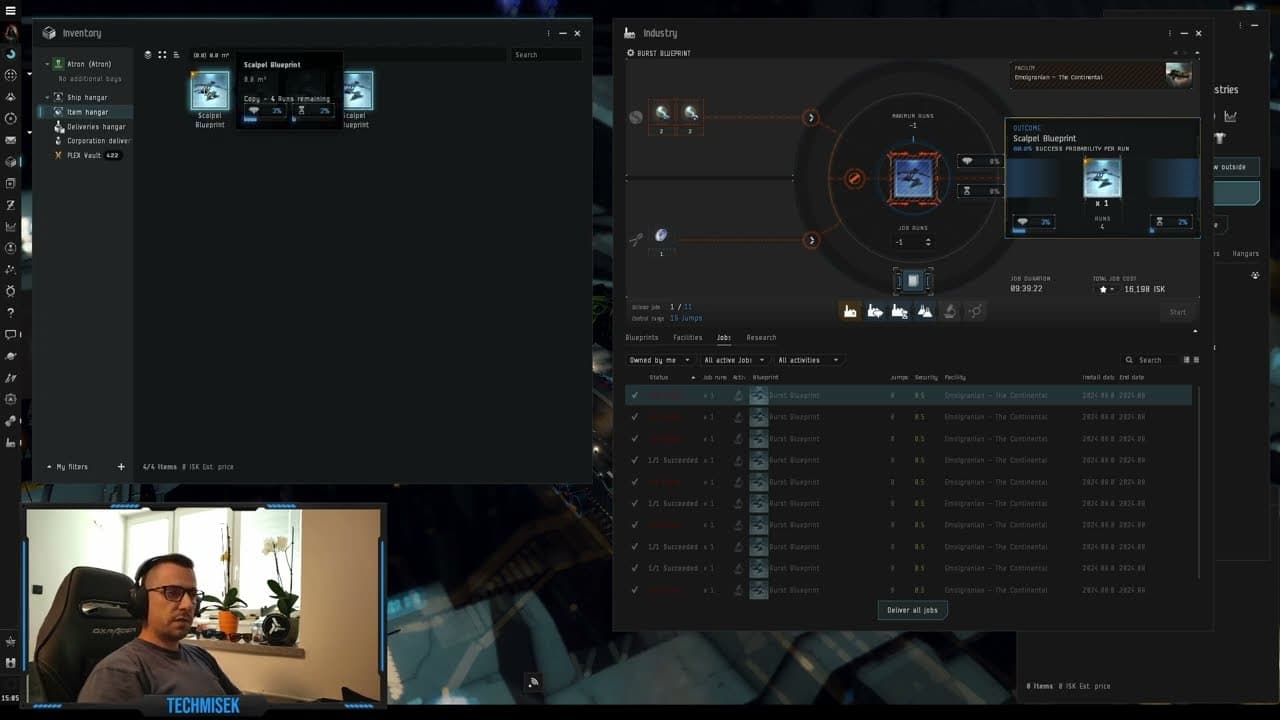Collapse the Ship hangar tree node
1280x720 pixels.
47,97
